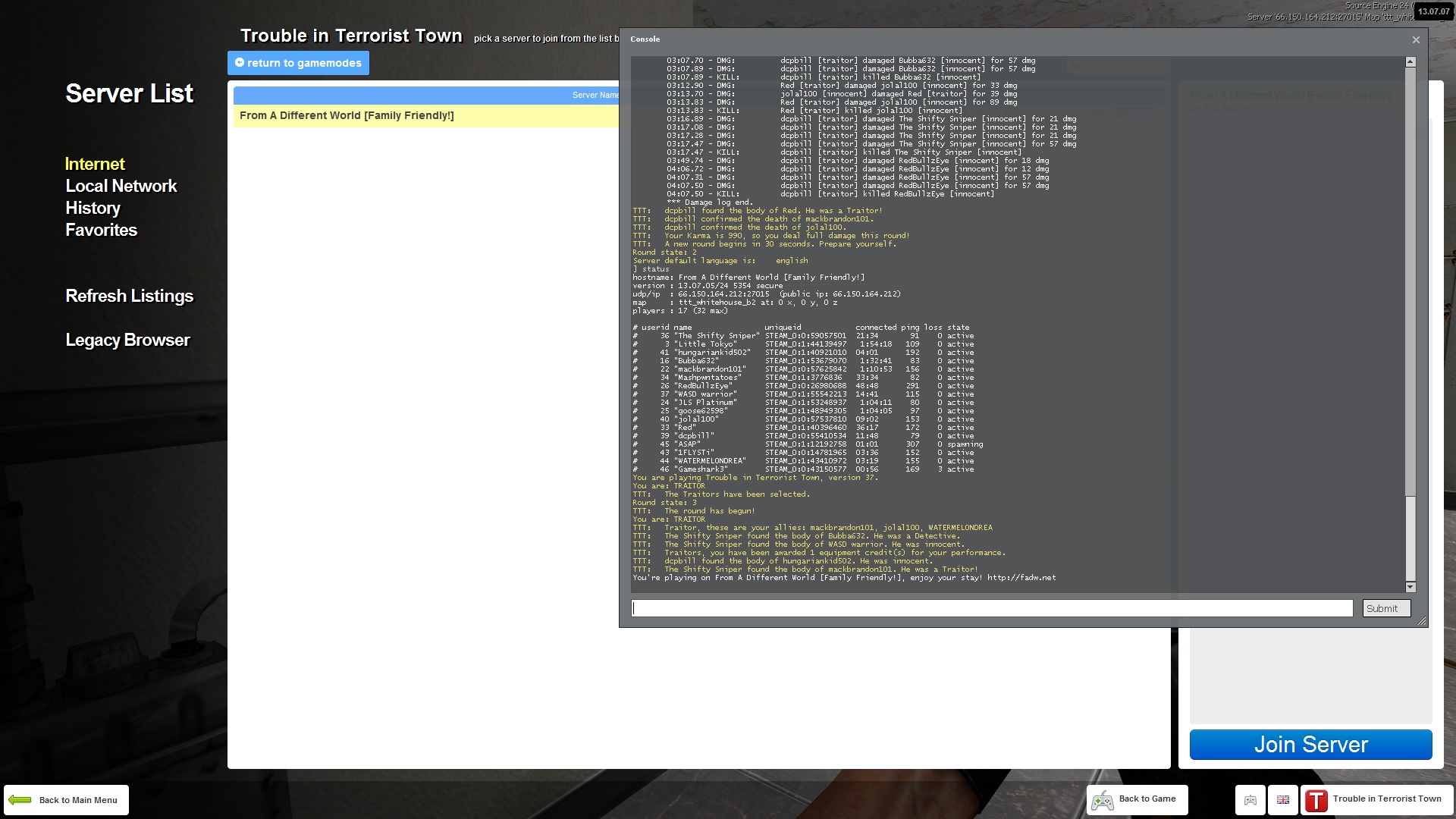Click the Trouble in Terrorist Town page title
Image resolution: width=1456 pixels, height=819 pixels.
(x=351, y=36)
